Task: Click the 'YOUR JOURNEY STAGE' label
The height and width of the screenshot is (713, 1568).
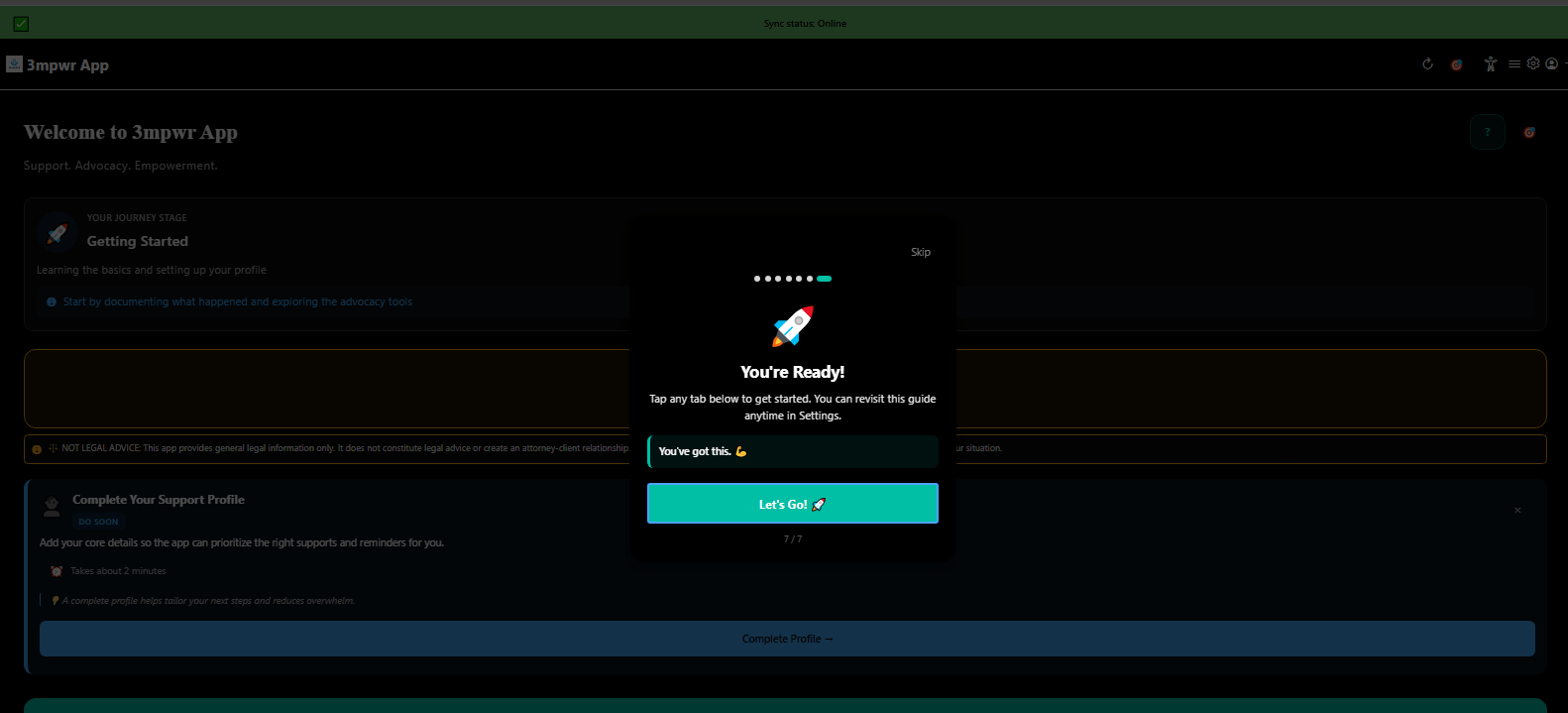Action: click(x=137, y=218)
